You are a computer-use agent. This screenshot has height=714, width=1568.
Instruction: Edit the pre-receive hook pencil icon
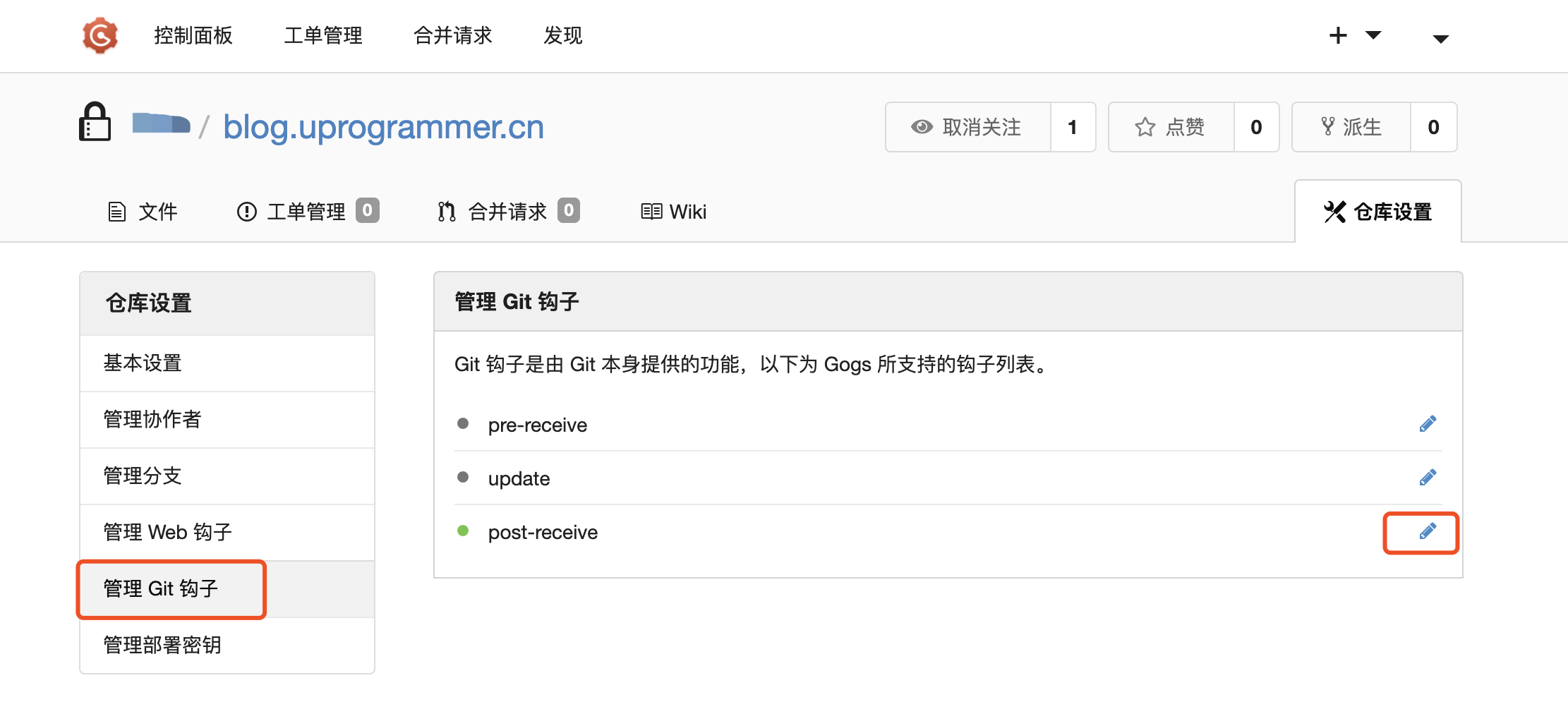click(1427, 424)
